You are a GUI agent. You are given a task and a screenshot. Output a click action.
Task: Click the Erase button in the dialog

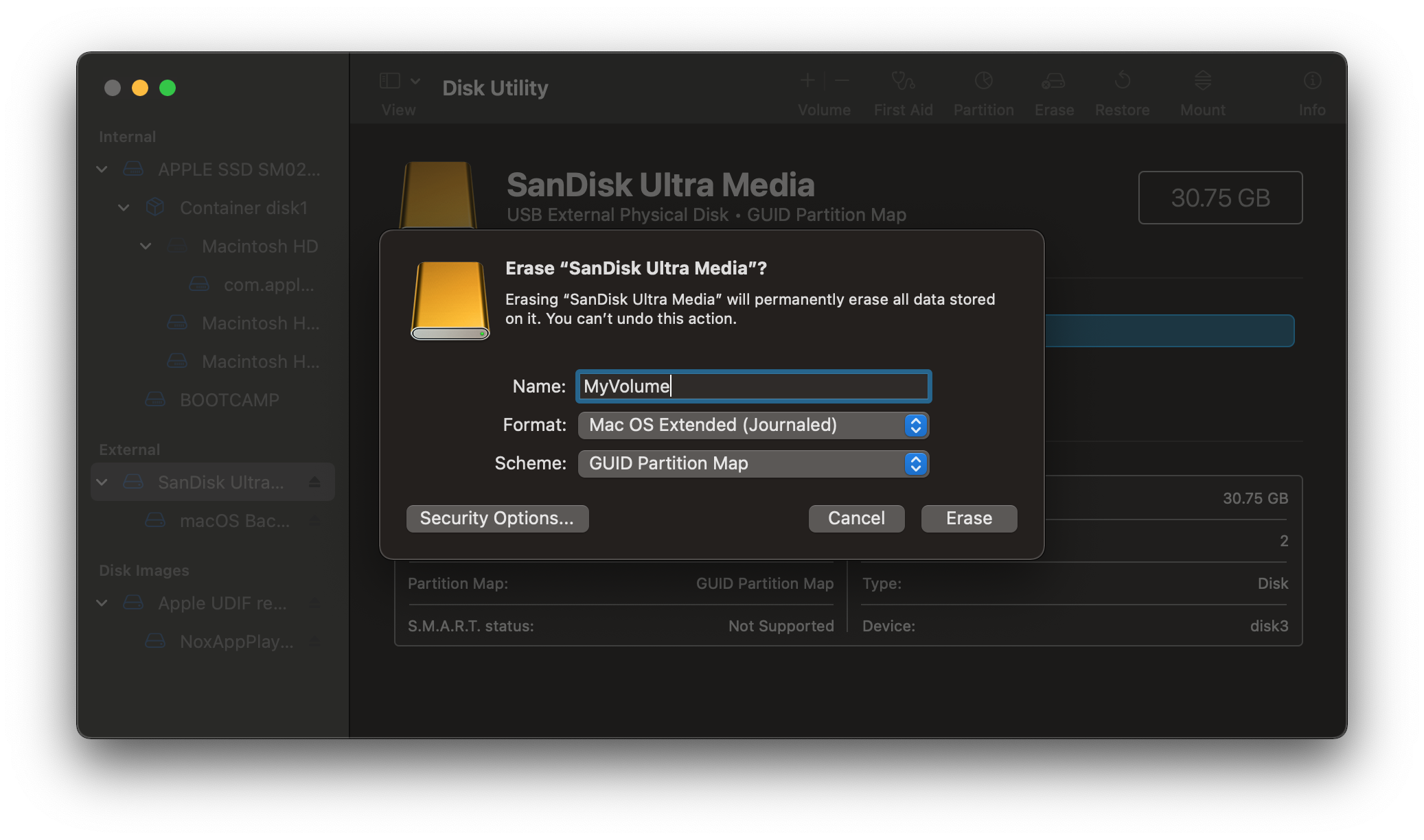[x=969, y=518]
